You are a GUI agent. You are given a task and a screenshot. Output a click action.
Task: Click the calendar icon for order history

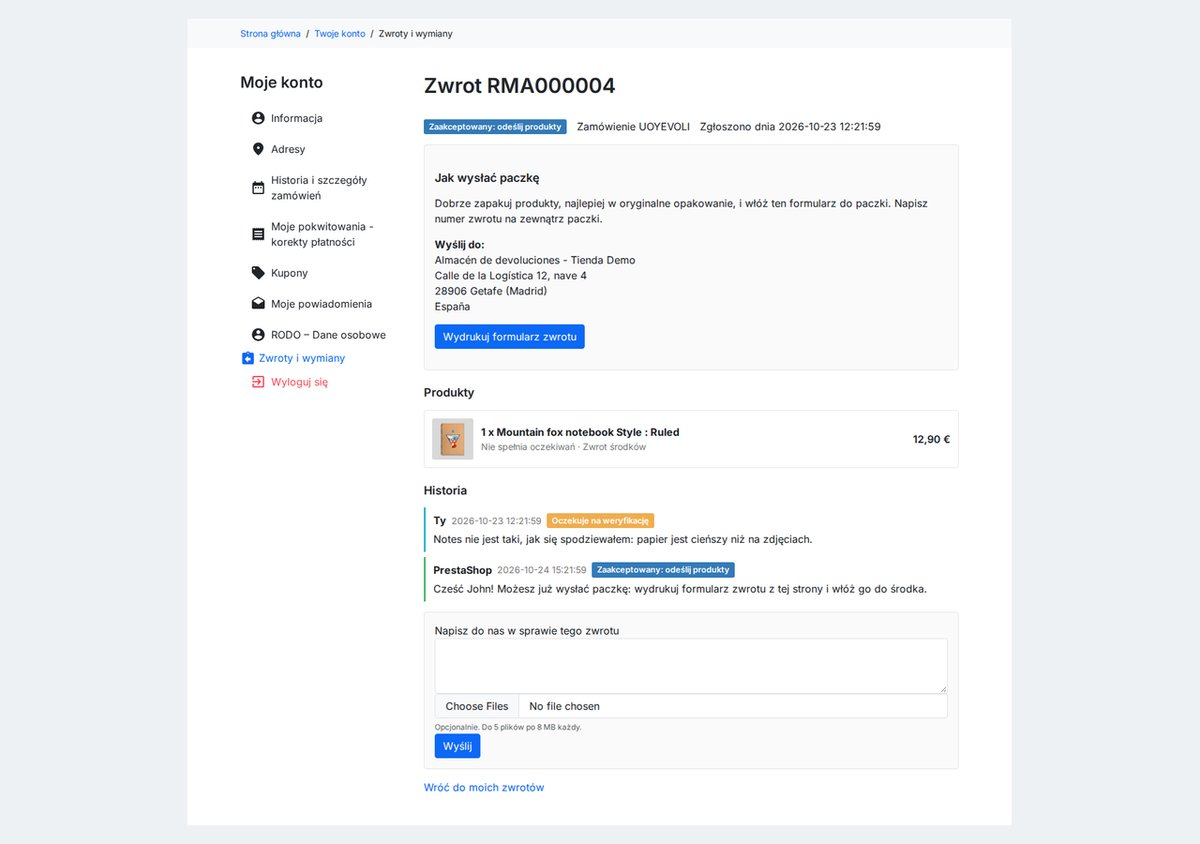click(258, 188)
